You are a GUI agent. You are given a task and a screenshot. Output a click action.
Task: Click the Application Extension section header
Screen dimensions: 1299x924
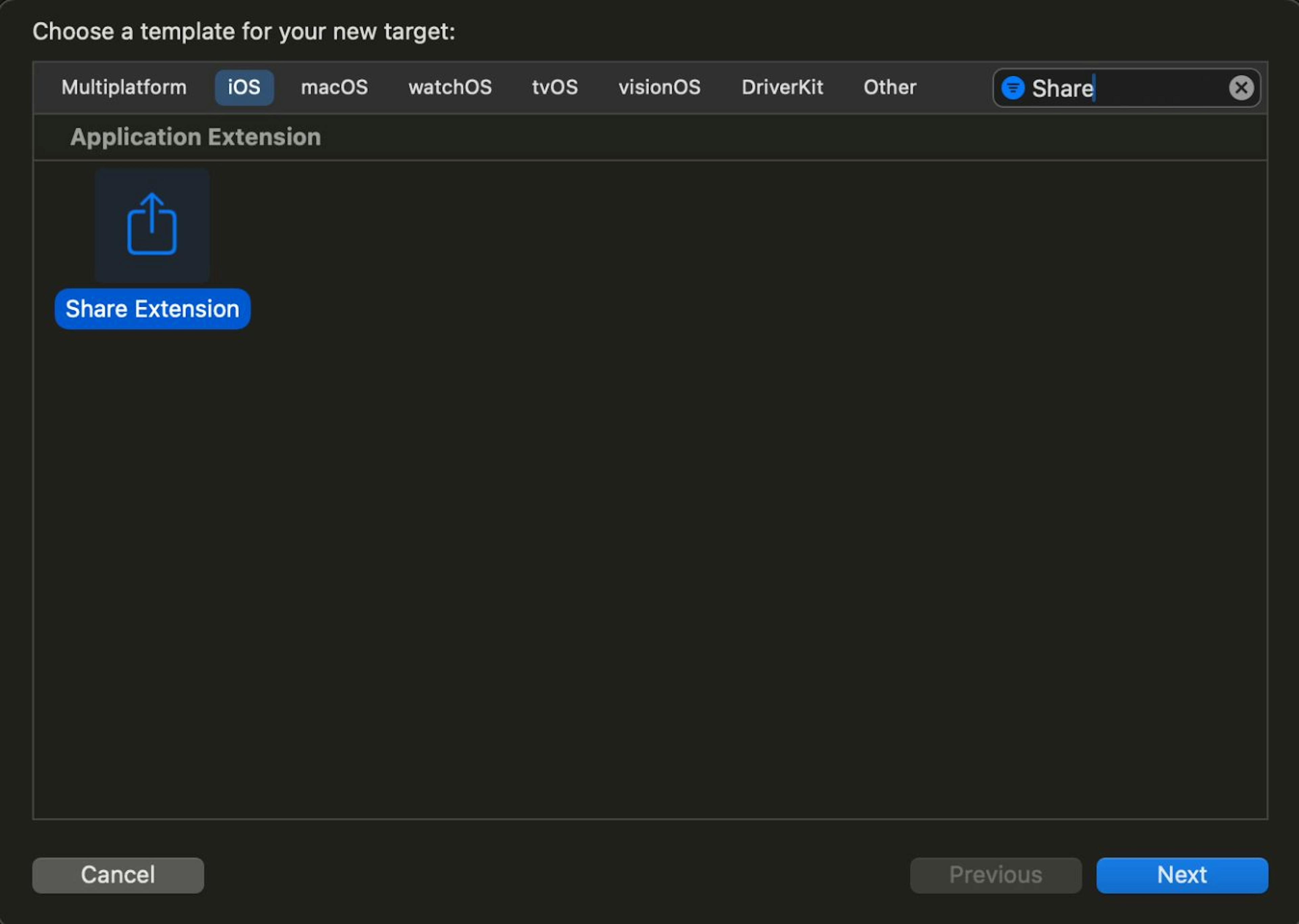(196, 137)
